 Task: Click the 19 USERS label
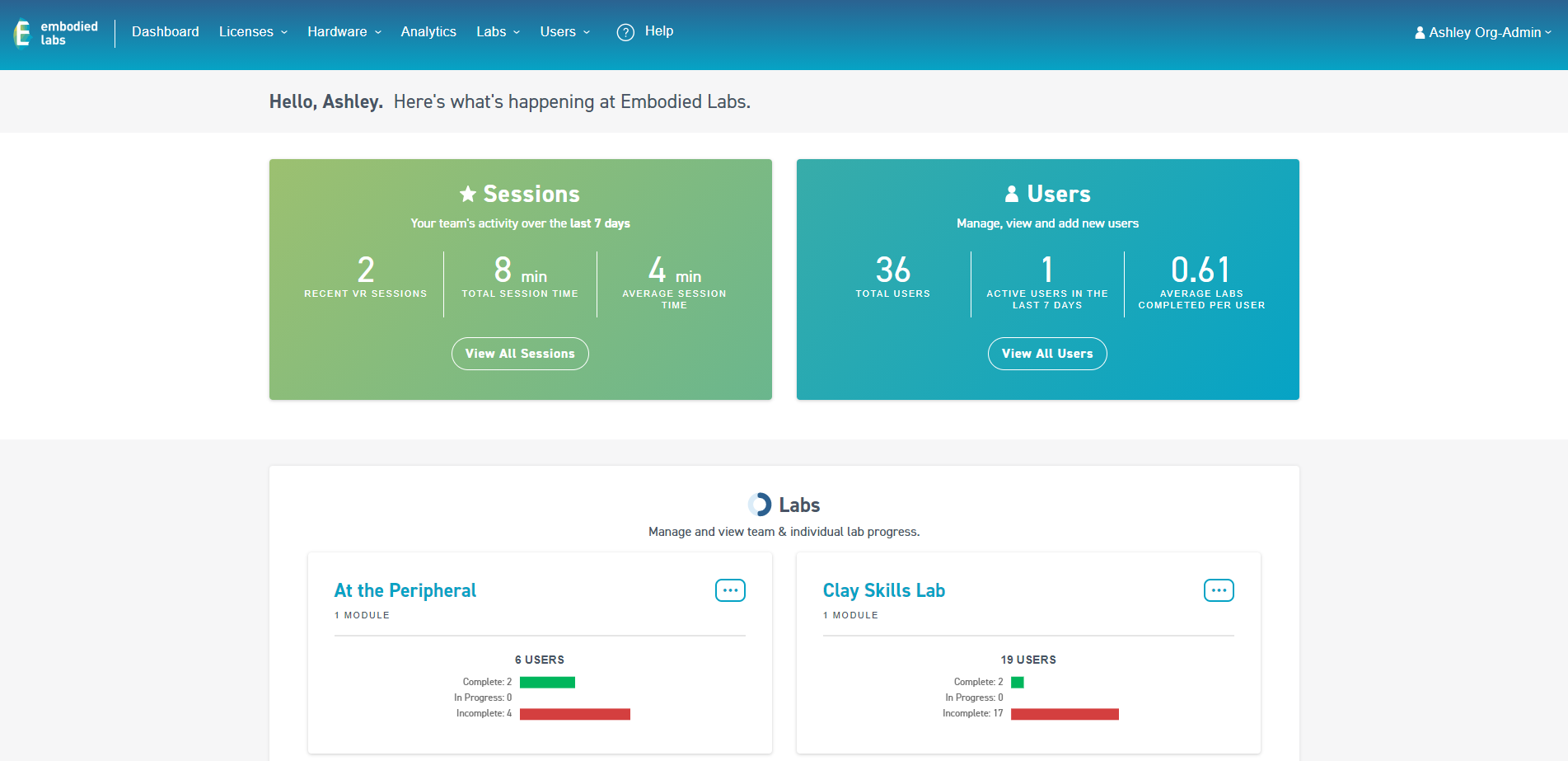tap(1028, 660)
